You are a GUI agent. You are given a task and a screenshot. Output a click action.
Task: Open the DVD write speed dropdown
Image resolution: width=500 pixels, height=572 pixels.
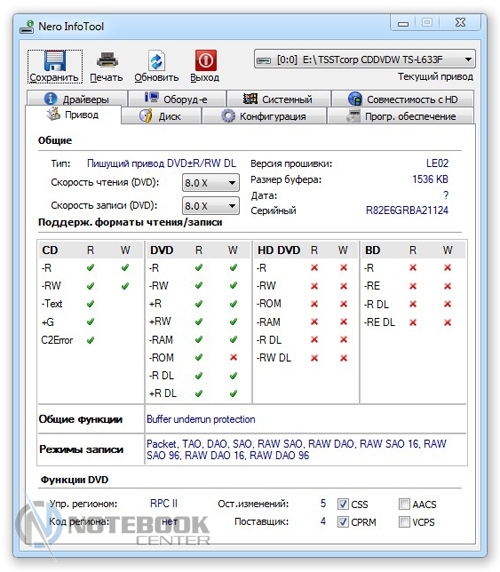(211, 206)
